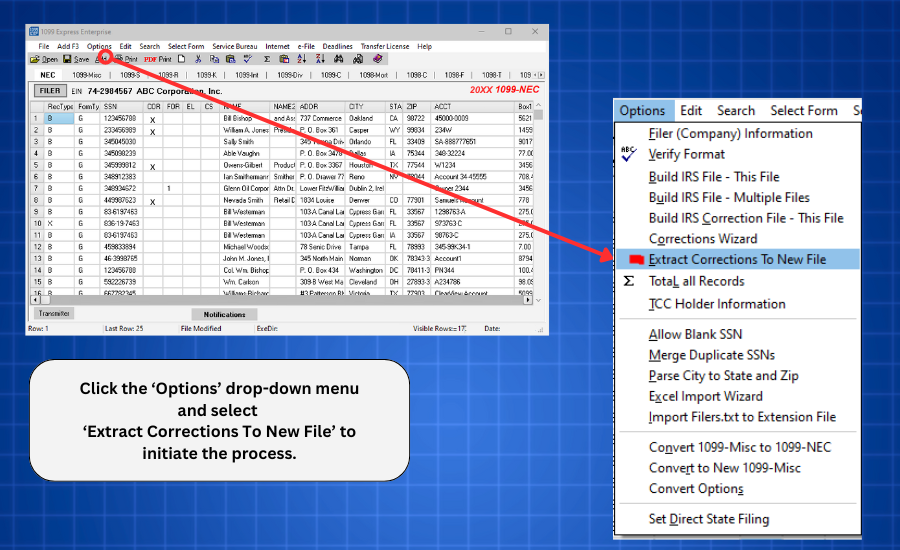Toggle the COR cell for Nevada Smith row
Viewport: 900px width, 550px height.
pyautogui.click(x=153, y=200)
